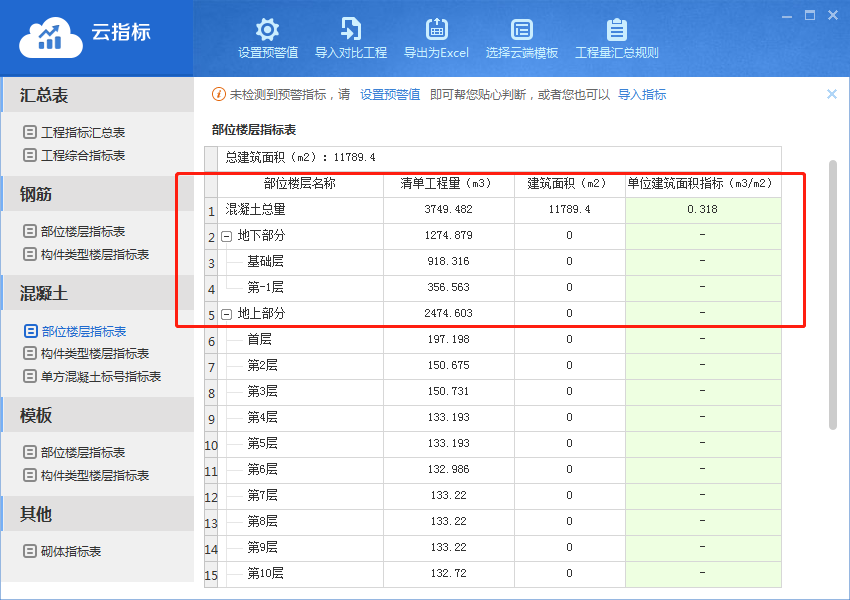Viewport: 850px width, 600px height.
Task: Click the 197.198 quantity cell
Action: tap(449, 340)
